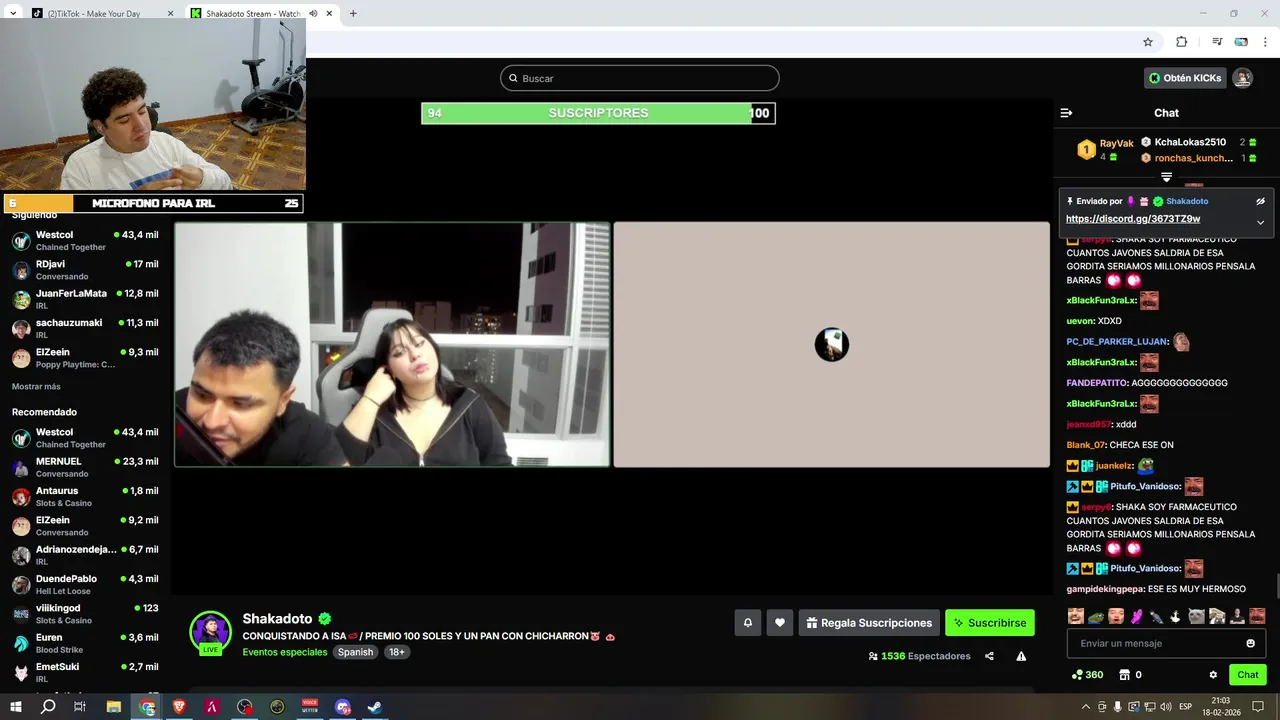Open the browser extensions puzzle icon

point(1181,42)
